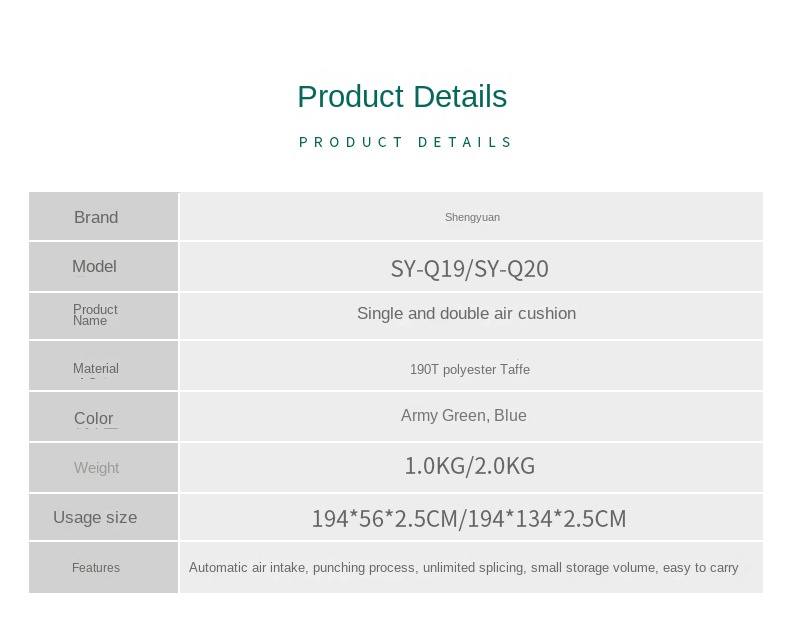Click the 190T polyester Taffe value
790x628 pixels.
470,369
